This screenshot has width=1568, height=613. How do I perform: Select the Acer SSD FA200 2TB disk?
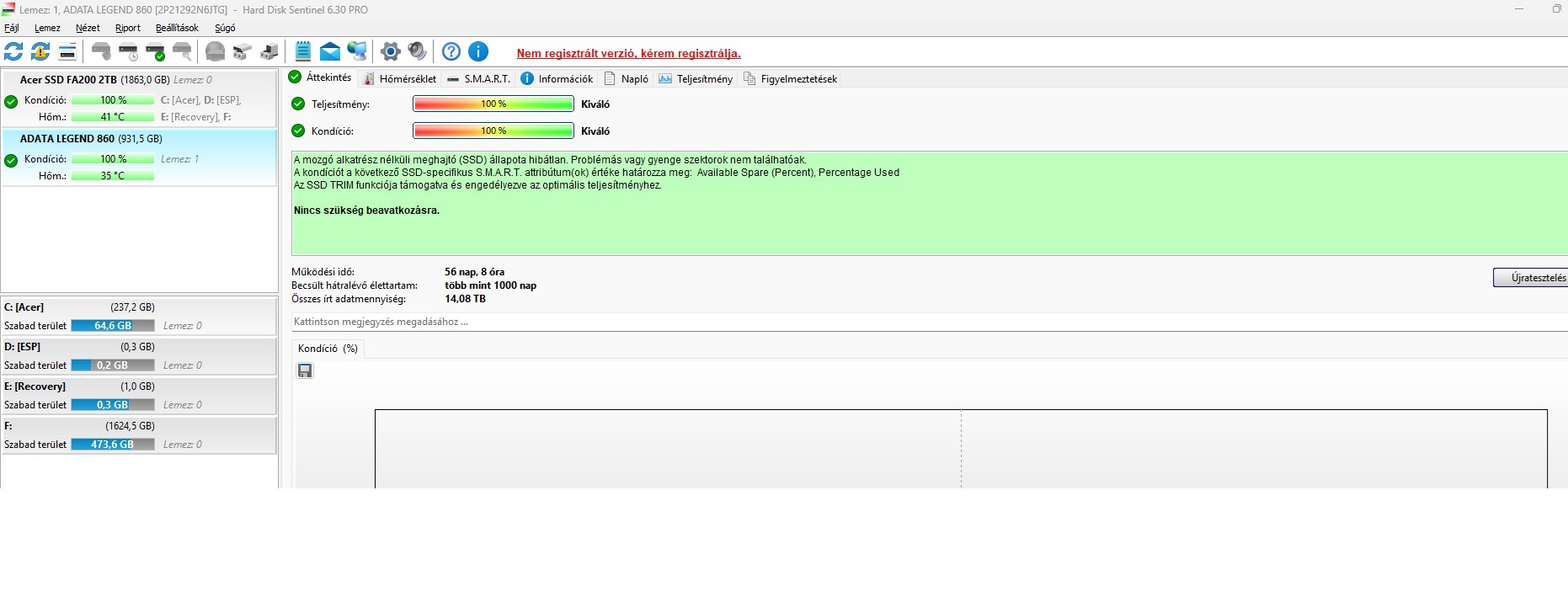[x=139, y=99]
